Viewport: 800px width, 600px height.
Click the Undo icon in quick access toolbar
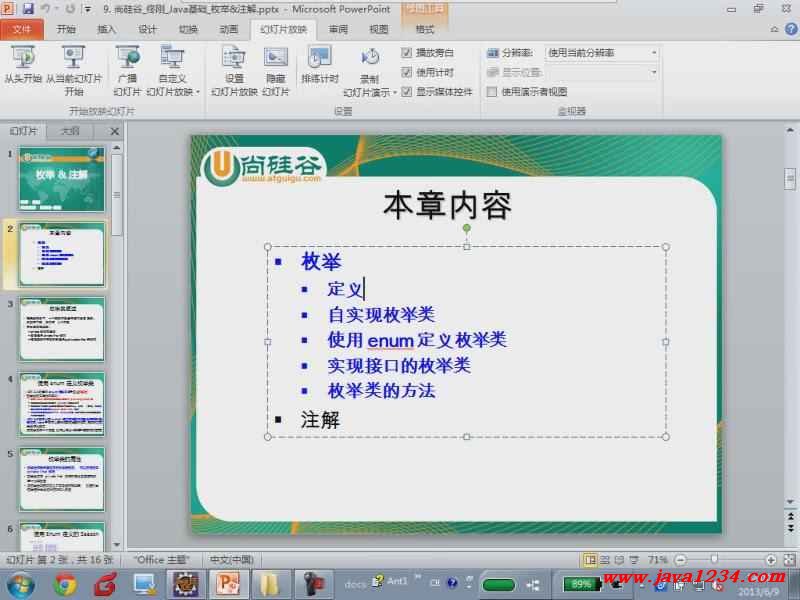[45, 9]
